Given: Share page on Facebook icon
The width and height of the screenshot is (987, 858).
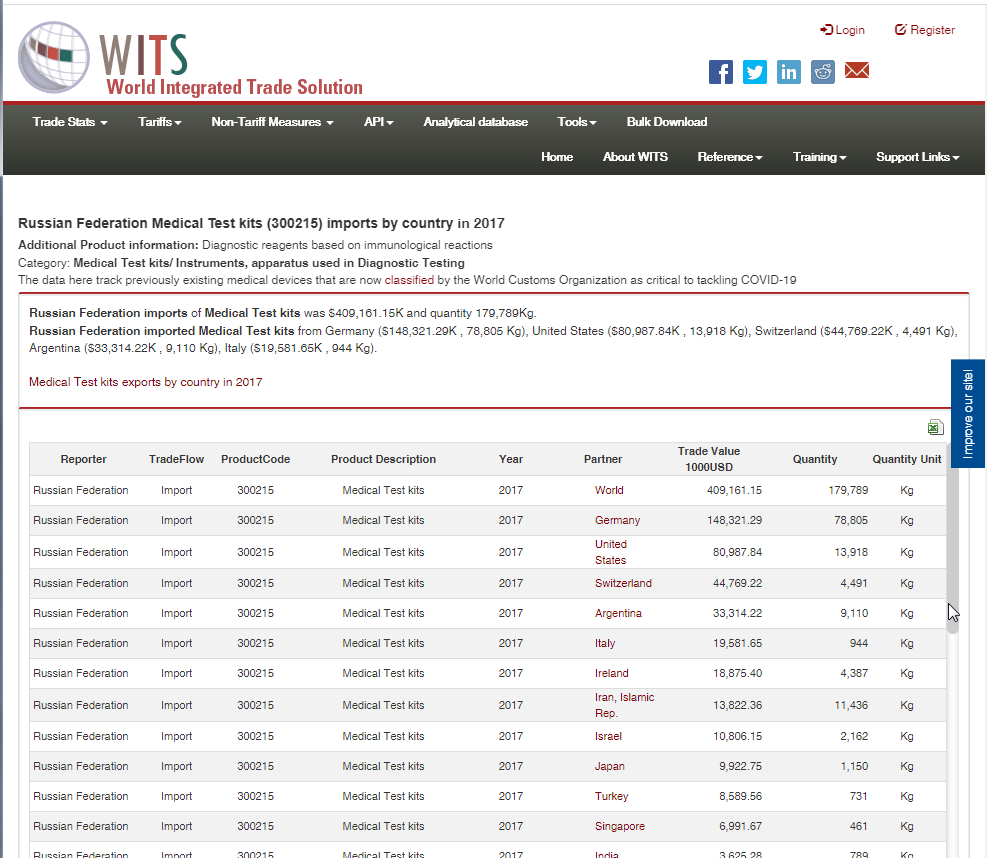Looking at the screenshot, I should pos(721,72).
